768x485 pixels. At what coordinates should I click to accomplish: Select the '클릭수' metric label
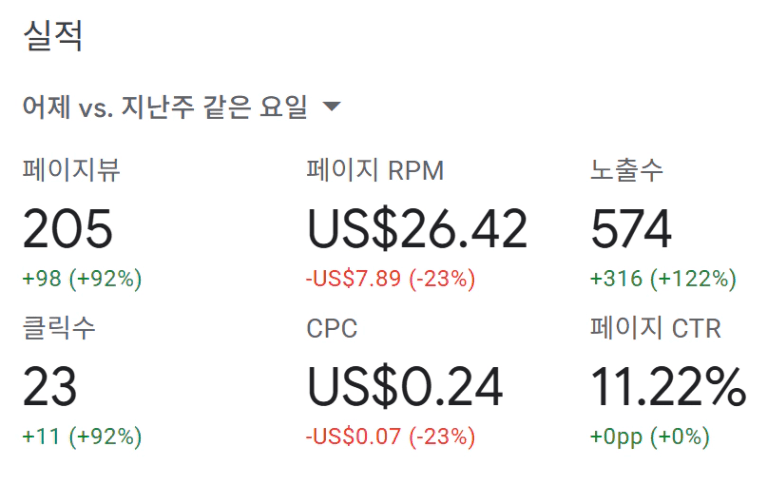tap(59, 329)
